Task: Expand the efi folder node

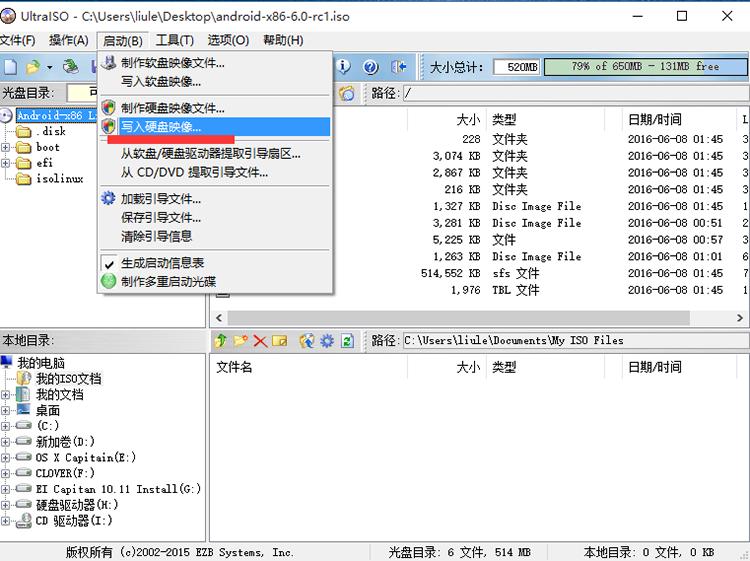Action: [x=5, y=163]
